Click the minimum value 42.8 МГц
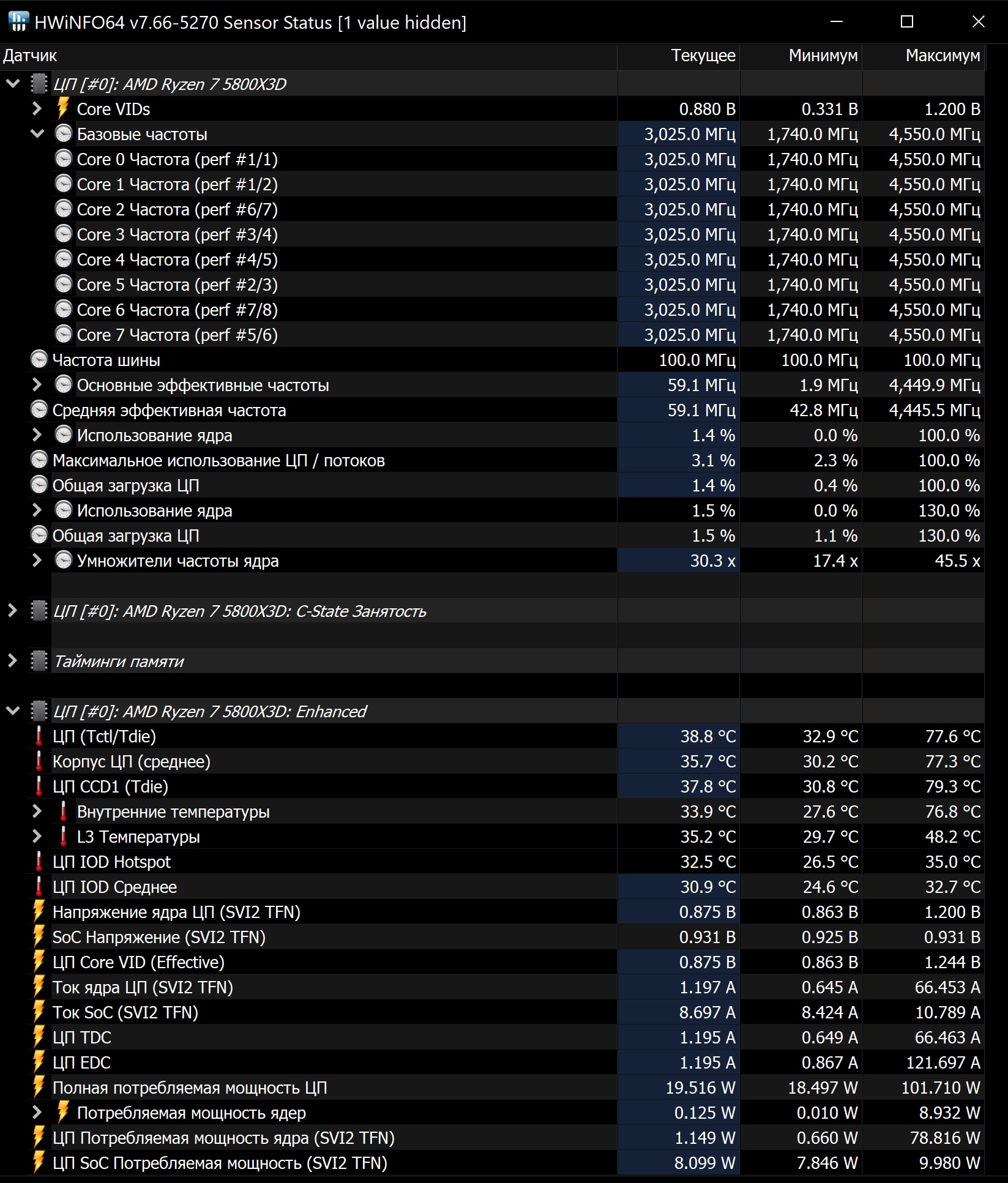This screenshot has height=1183, width=1008. coord(824,410)
